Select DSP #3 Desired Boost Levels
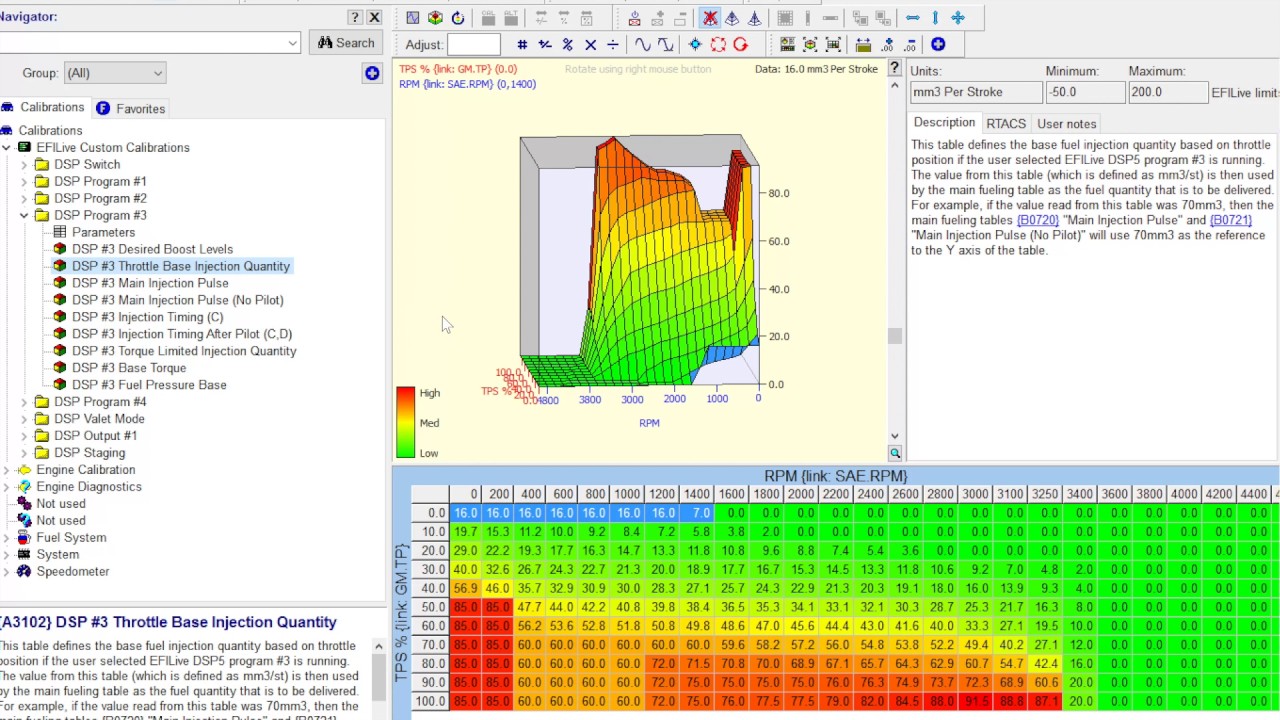 pyautogui.click(x=152, y=249)
